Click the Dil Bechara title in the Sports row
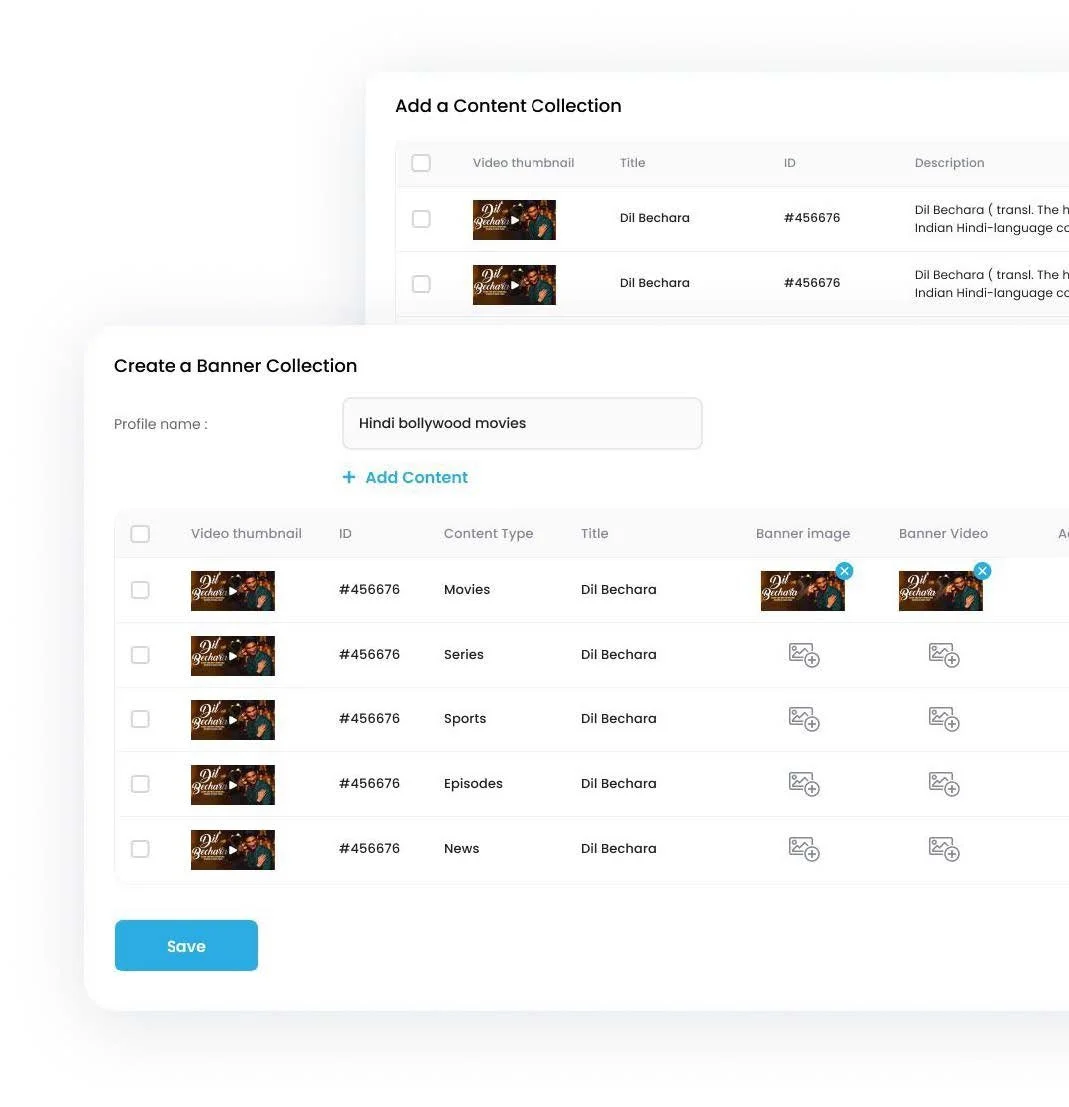The image size is (1069, 1107). tap(619, 719)
